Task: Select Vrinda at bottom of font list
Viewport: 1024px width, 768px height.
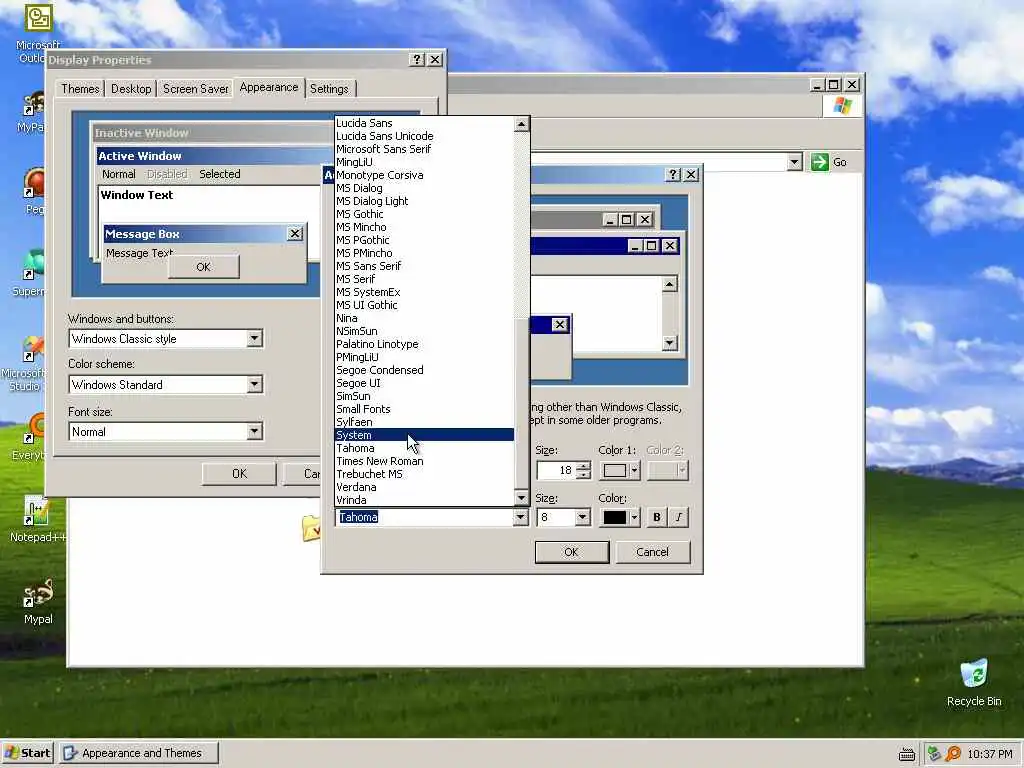Action: point(424,500)
